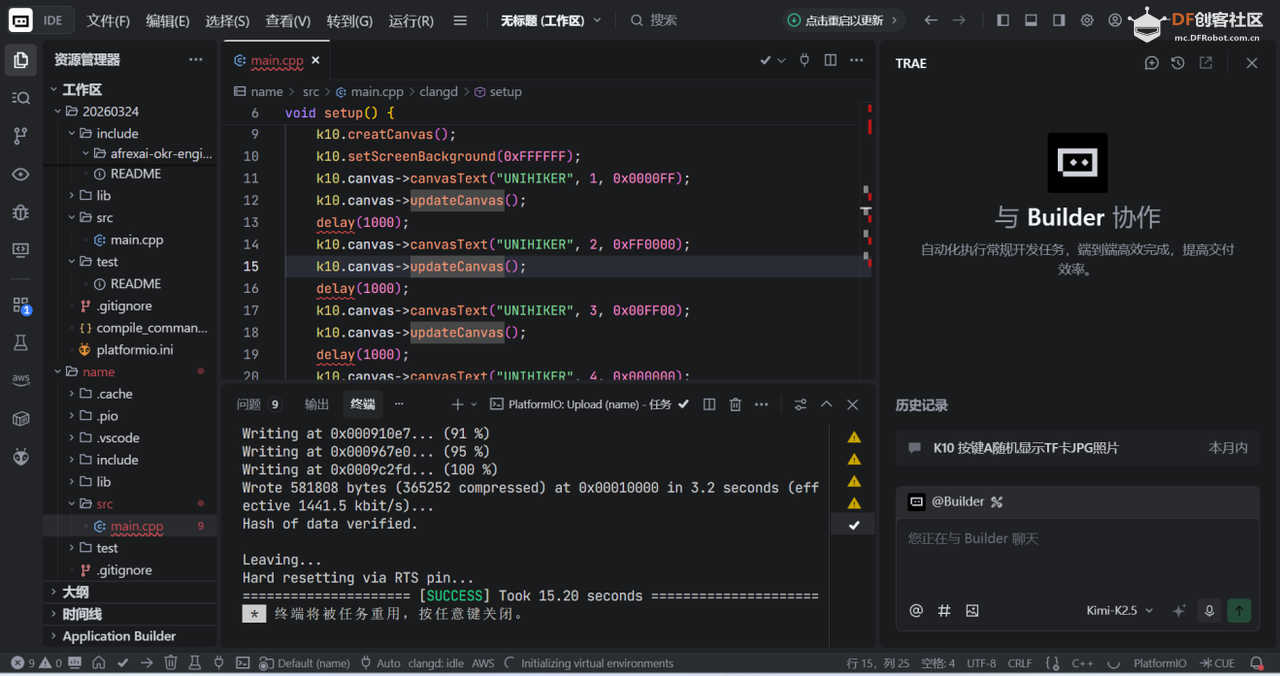Open the Run and Debug panel
The image size is (1280, 676).
21,212
